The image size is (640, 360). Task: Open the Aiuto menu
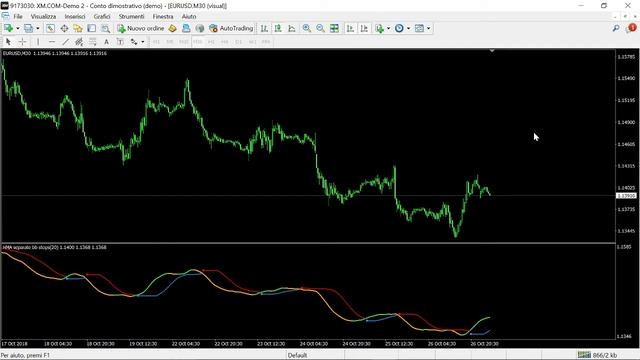coord(189,16)
